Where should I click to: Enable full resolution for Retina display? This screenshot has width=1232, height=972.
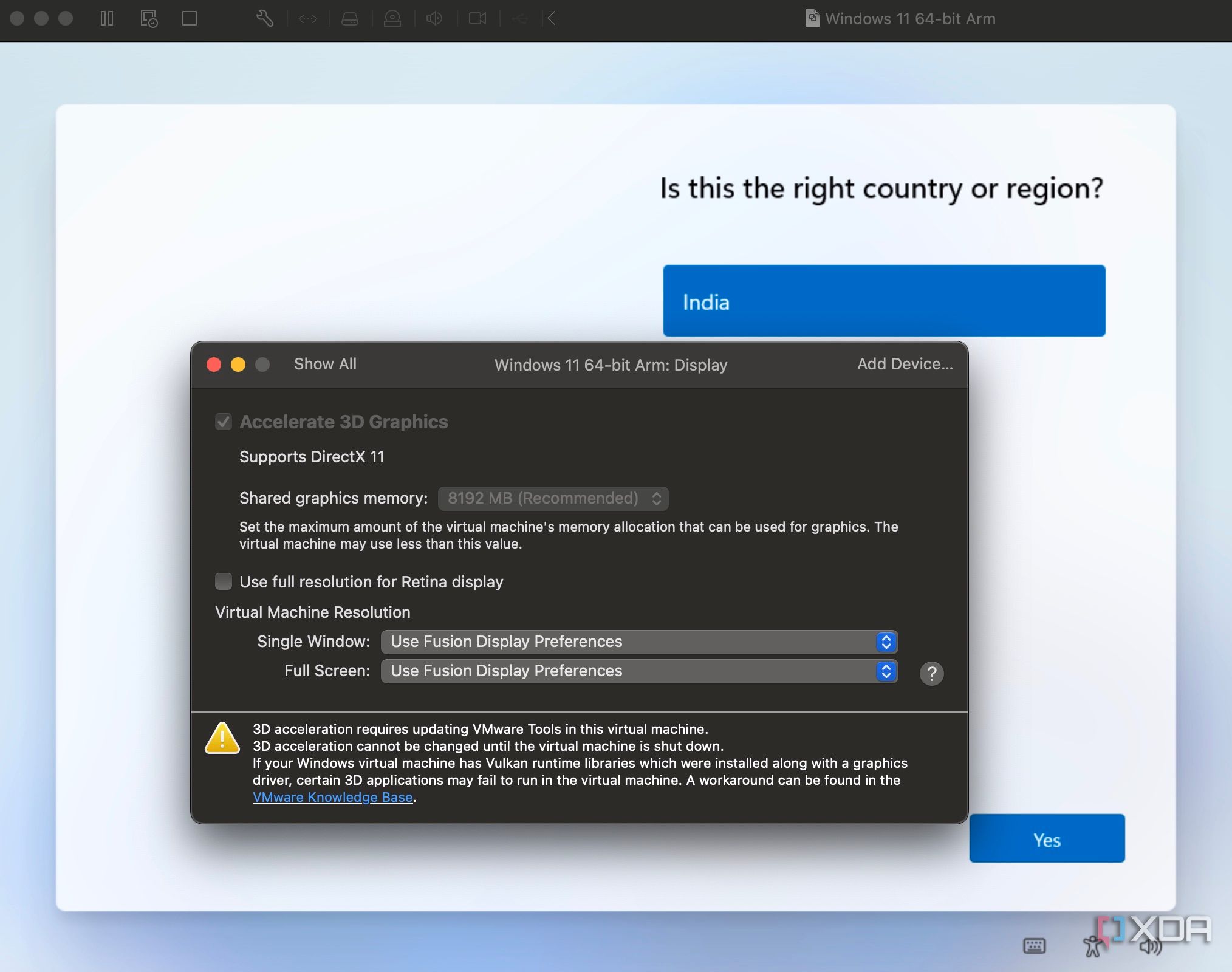point(224,581)
